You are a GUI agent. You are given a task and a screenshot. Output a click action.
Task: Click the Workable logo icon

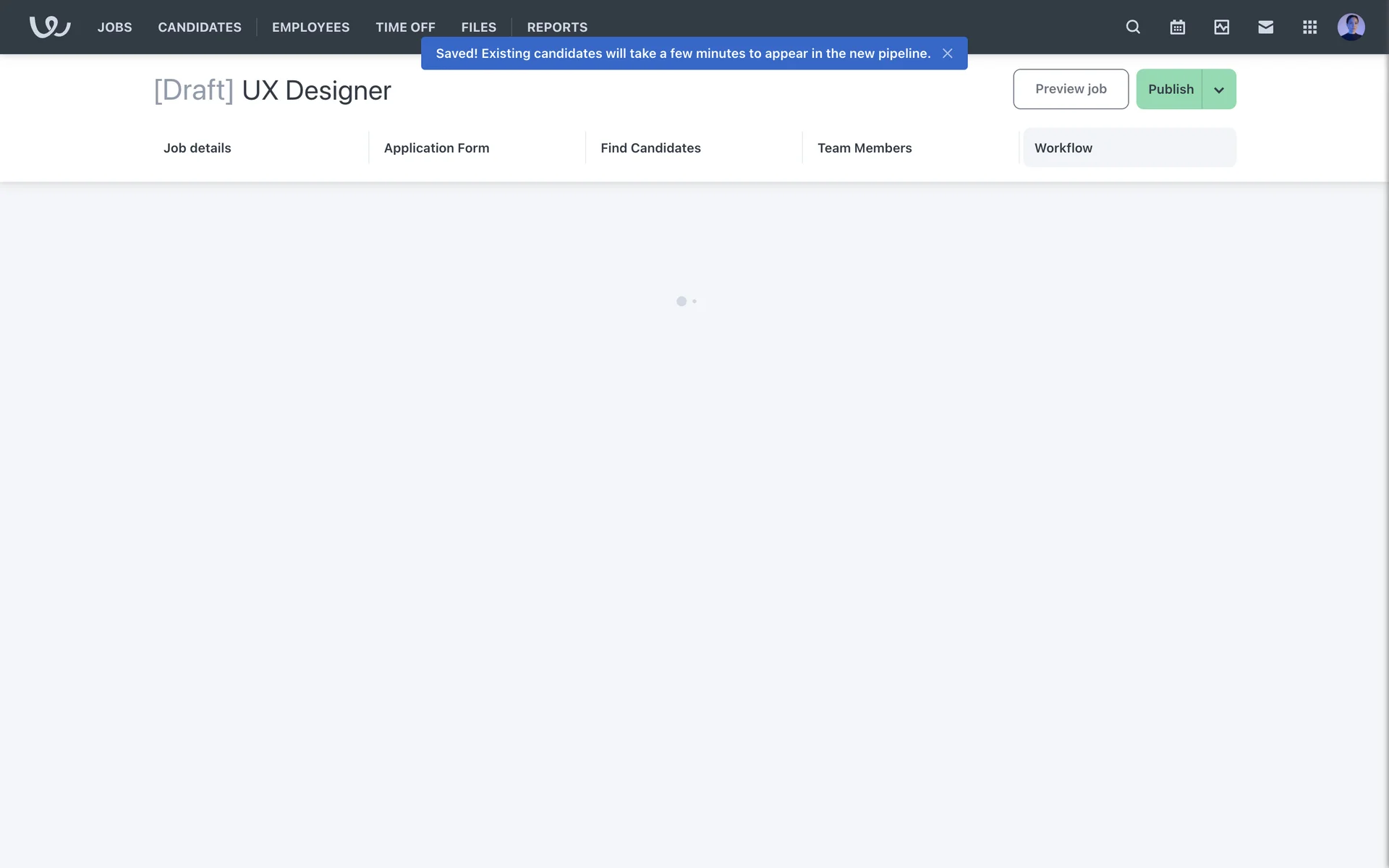[x=49, y=27]
